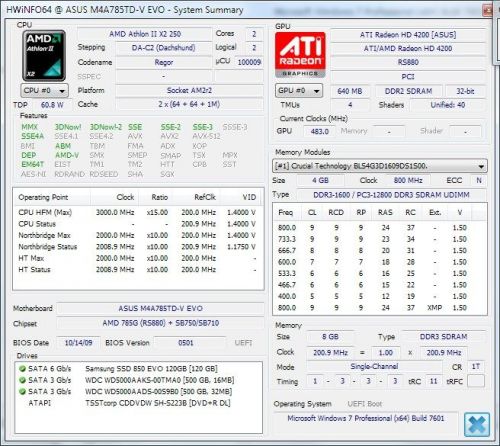Click the WDC WD5000AADS drive status icon
Screen dimensions: 500x446
[x=22, y=391]
